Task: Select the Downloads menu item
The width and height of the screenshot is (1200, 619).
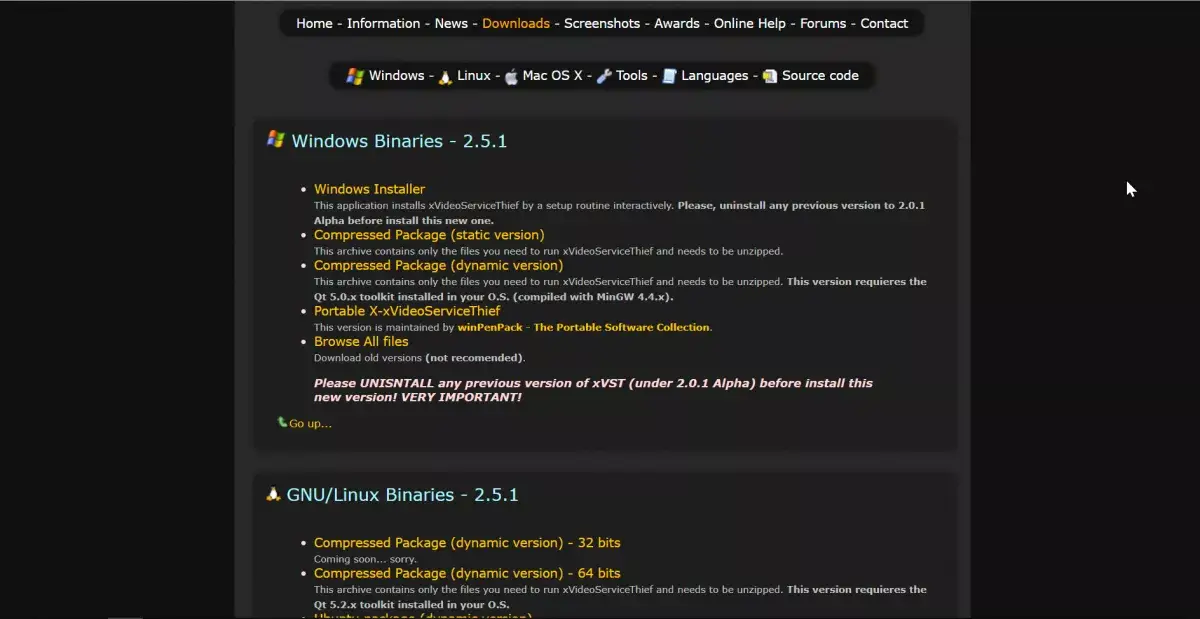Action: point(516,23)
